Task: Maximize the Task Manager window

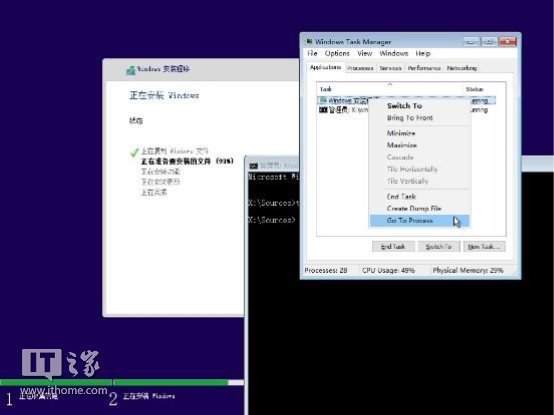Action: (489, 41)
